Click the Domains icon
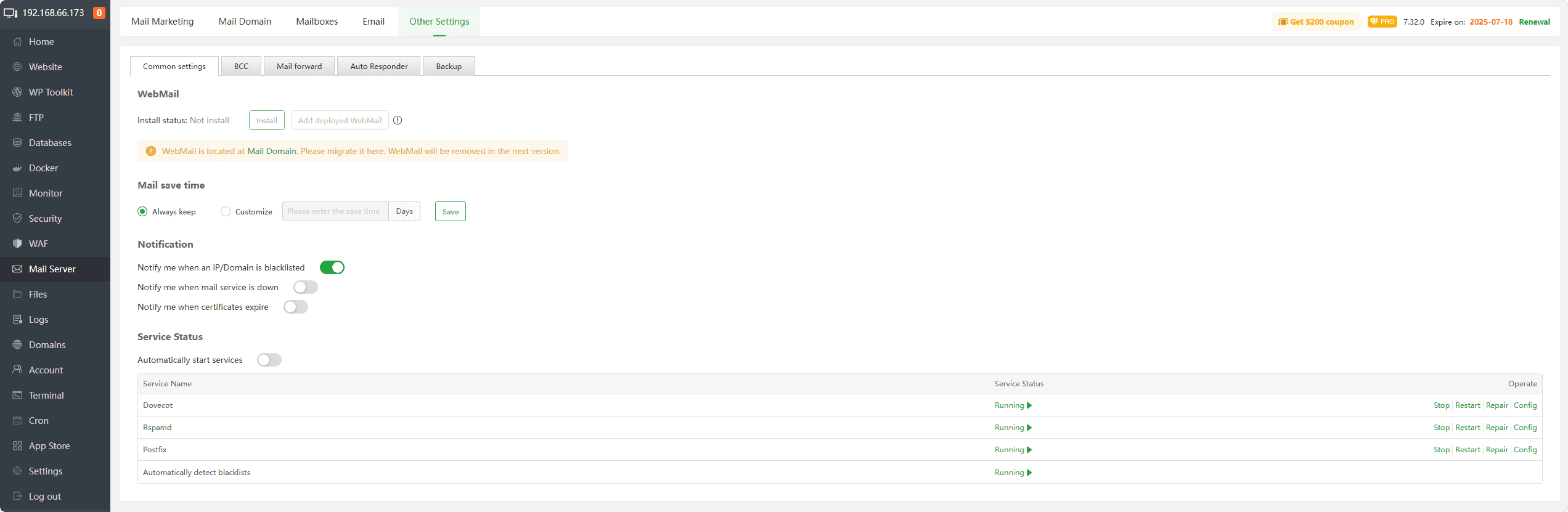Image resolution: width=1568 pixels, height=512 pixels. pos(17,345)
